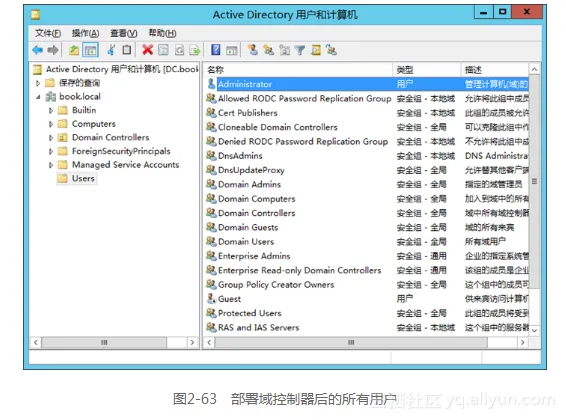Sort by the 类型 column header
This screenshot has width=566, height=420.
coord(427,70)
